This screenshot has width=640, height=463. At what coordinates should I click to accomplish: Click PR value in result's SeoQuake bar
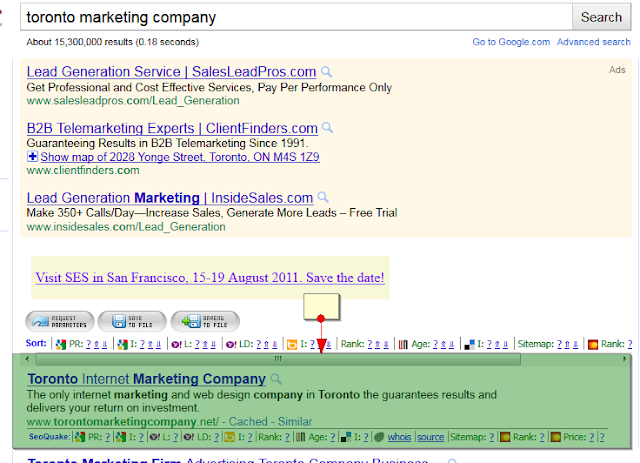(x=107, y=437)
